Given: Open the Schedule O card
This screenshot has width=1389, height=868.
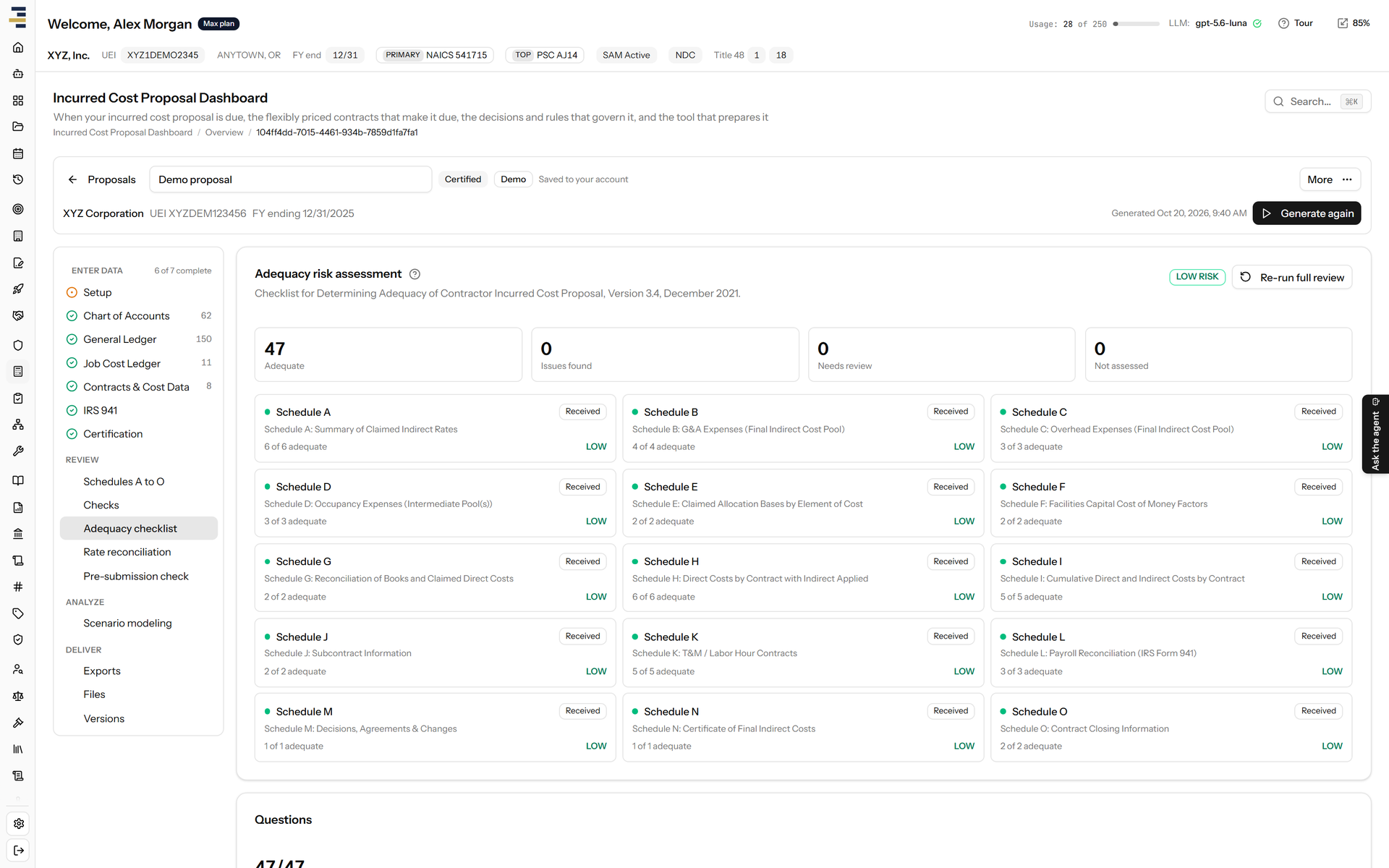Looking at the screenshot, I should point(1171,728).
